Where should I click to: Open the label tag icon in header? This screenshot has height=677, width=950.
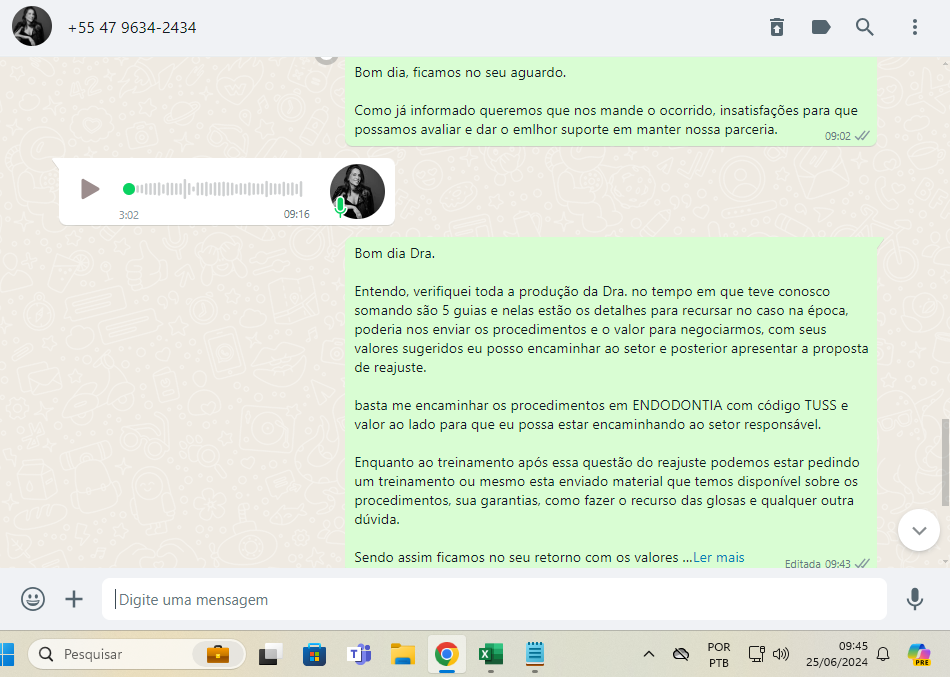(820, 27)
